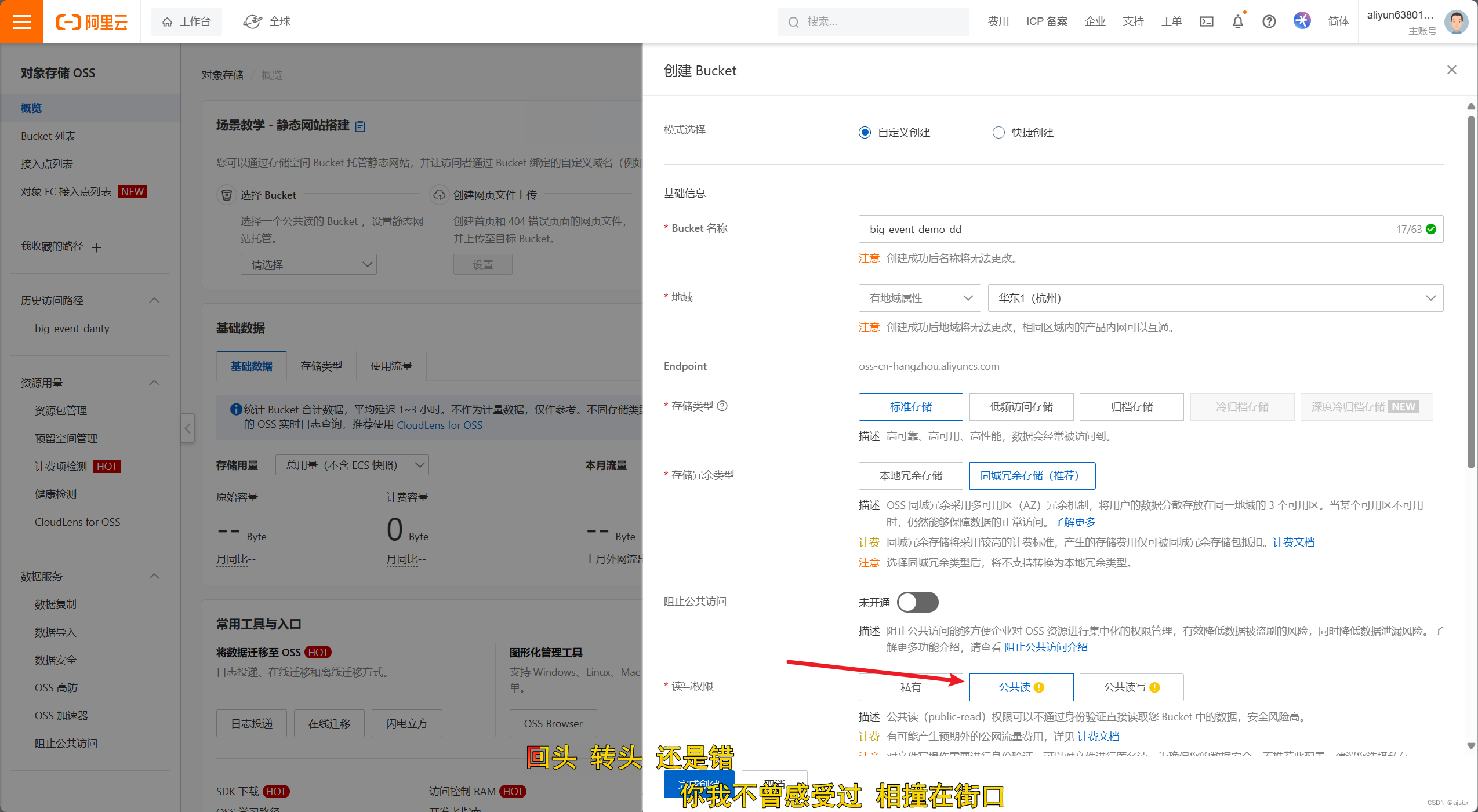Open the help question-mark icon
Screen dimensions: 1478x812
point(1269,21)
